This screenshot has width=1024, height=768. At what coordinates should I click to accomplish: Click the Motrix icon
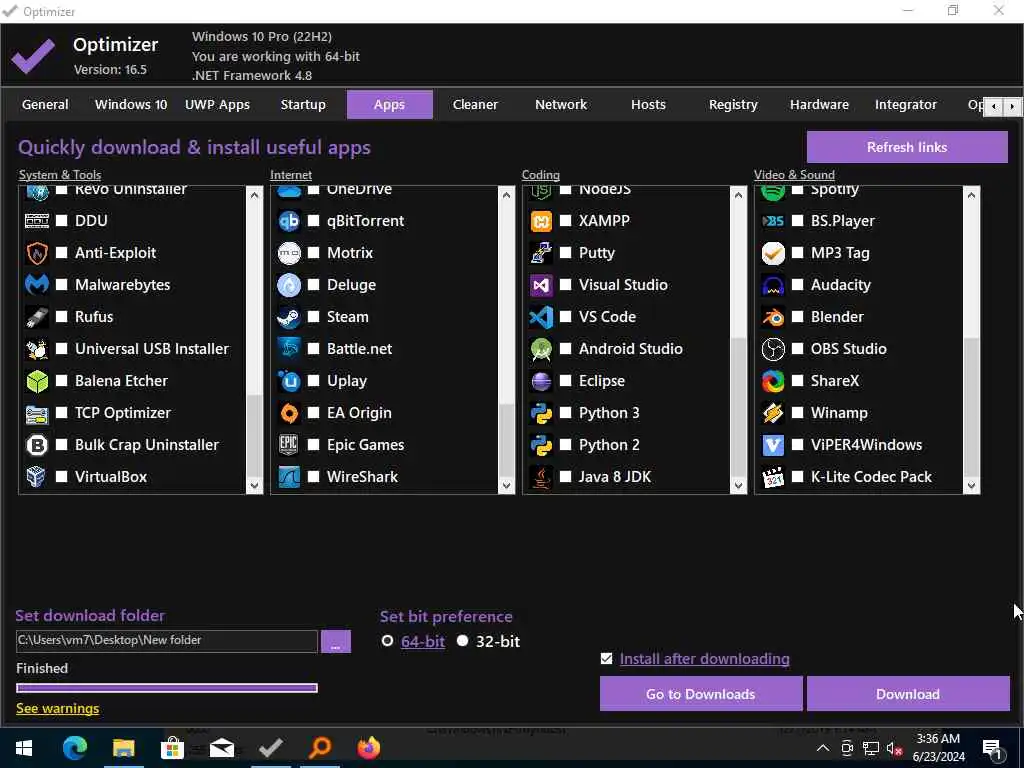click(289, 253)
